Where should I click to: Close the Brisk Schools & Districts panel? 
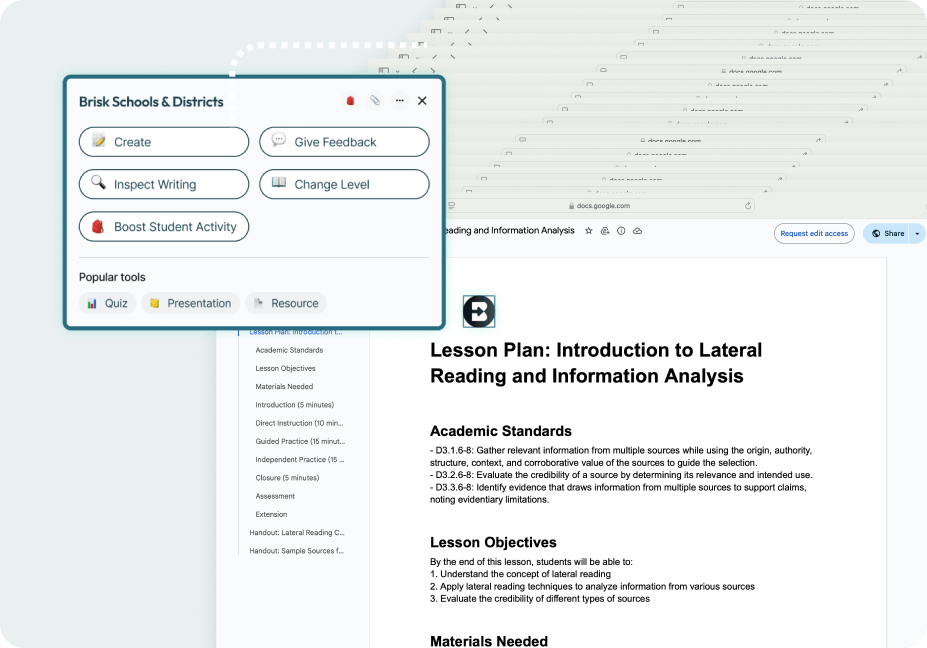tap(422, 101)
